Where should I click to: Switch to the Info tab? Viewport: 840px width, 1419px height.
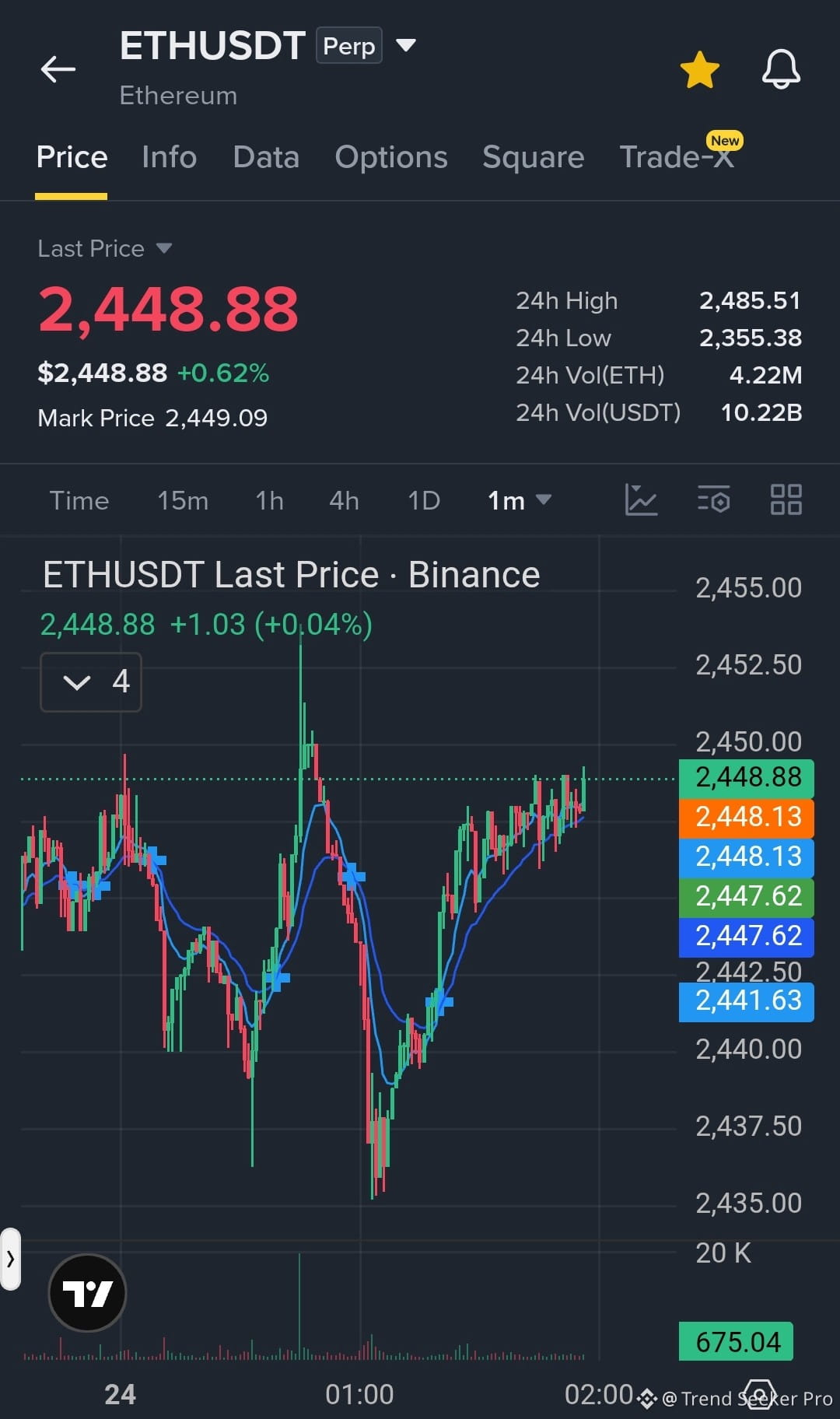click(170, 157)
